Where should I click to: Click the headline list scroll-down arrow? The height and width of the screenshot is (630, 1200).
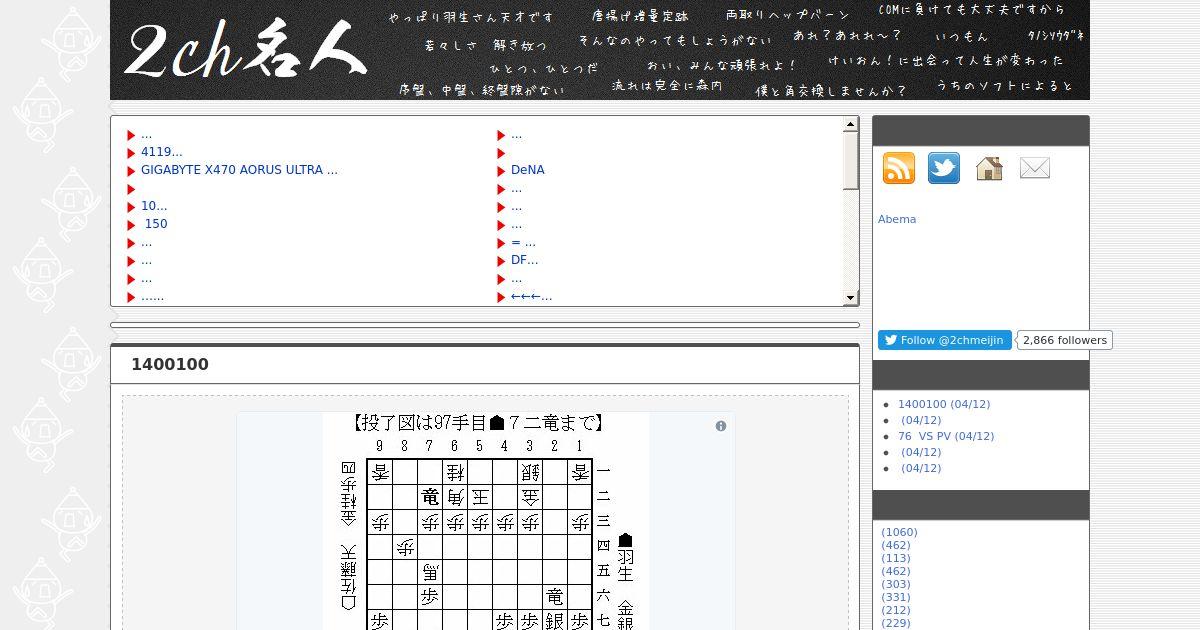(851, 297)
